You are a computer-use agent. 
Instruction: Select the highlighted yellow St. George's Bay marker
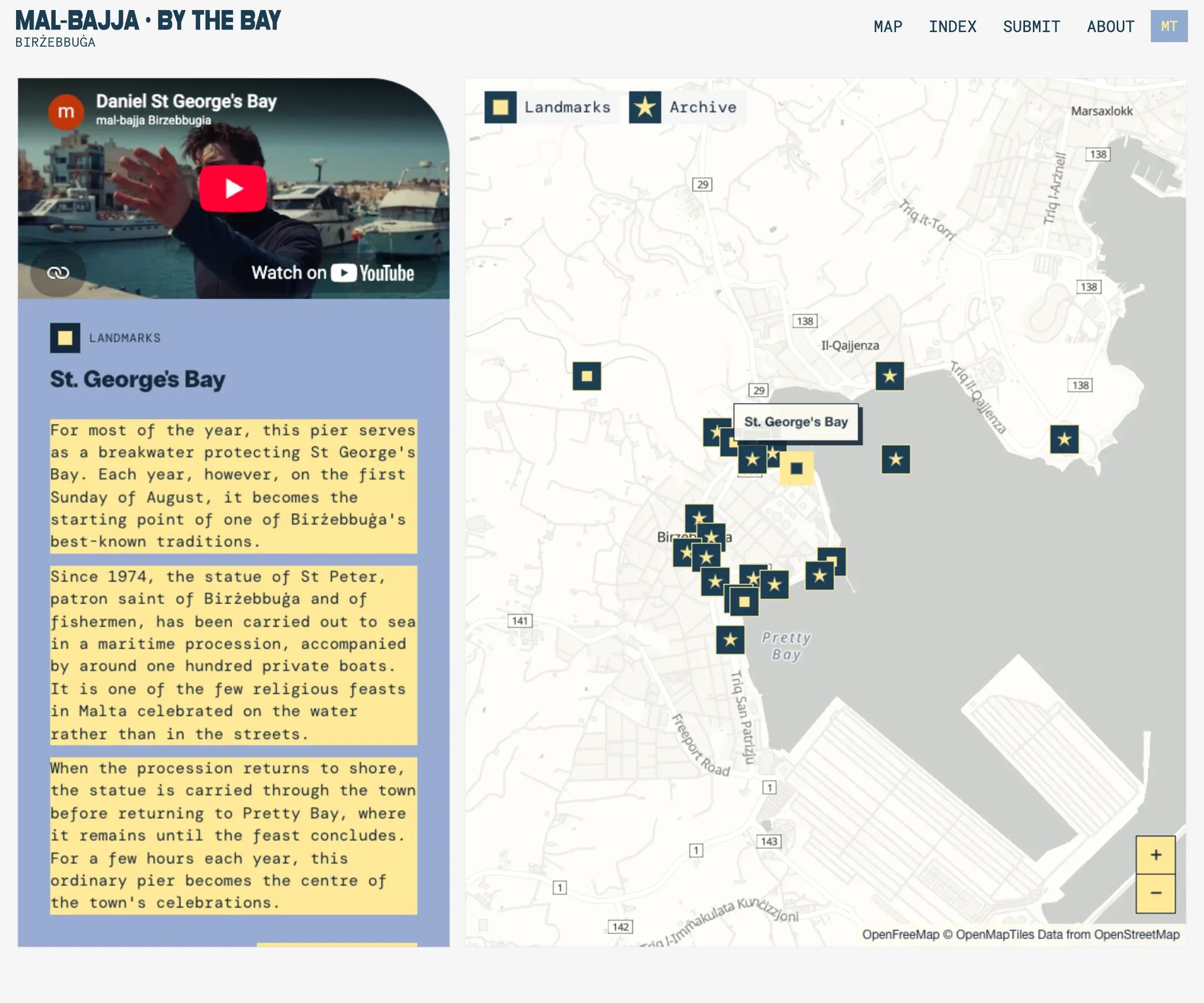(x=796, y=468)
